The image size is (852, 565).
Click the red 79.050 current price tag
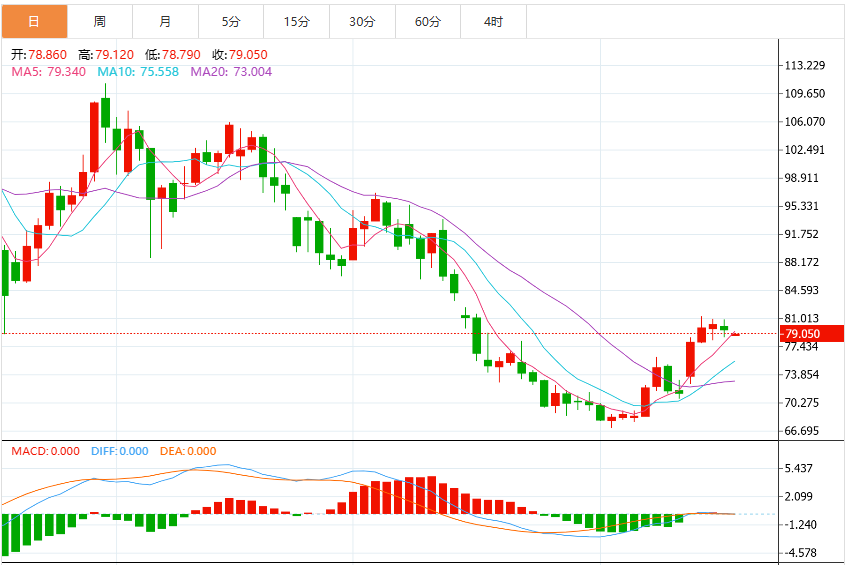812,334
